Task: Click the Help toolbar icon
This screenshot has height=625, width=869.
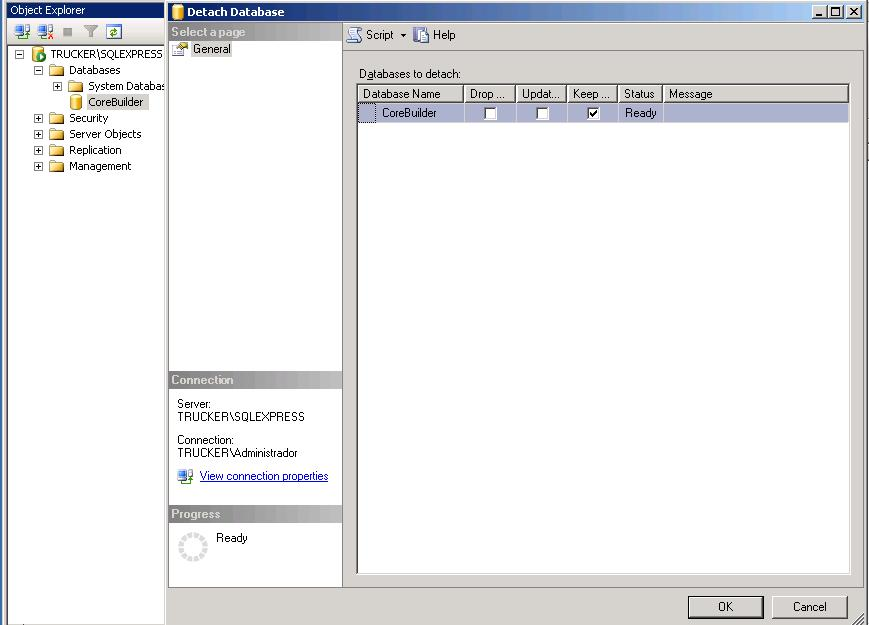Action: (x=421, y=35)
